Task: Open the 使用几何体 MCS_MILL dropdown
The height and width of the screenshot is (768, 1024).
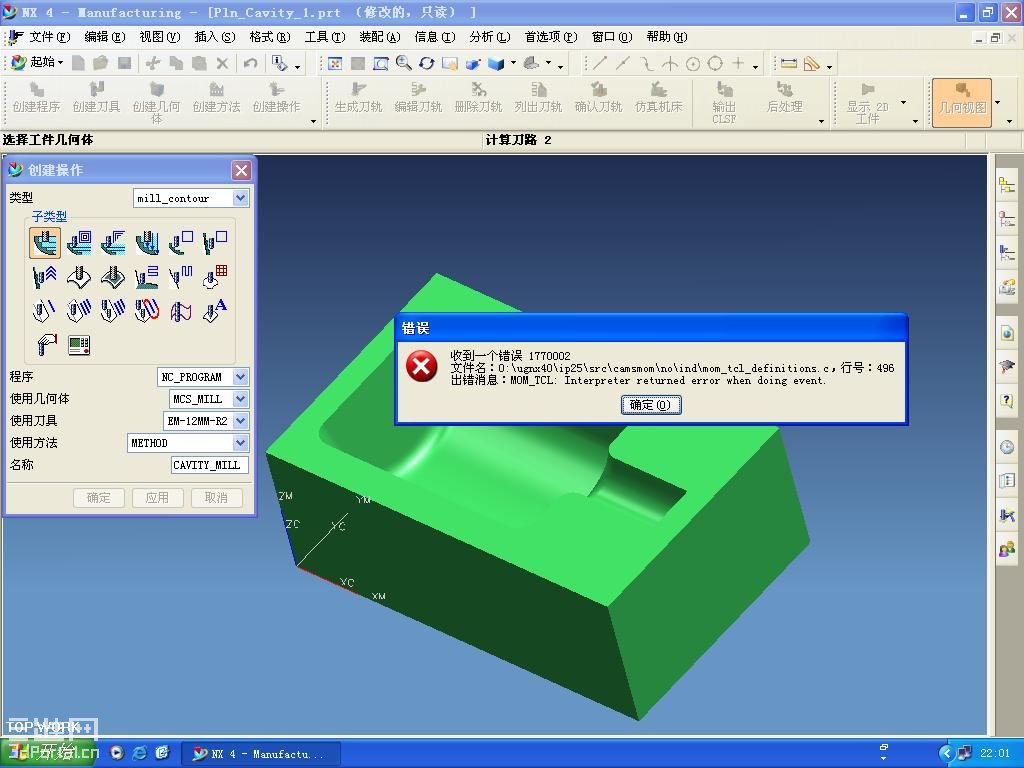Action: (x=240, y=399)
